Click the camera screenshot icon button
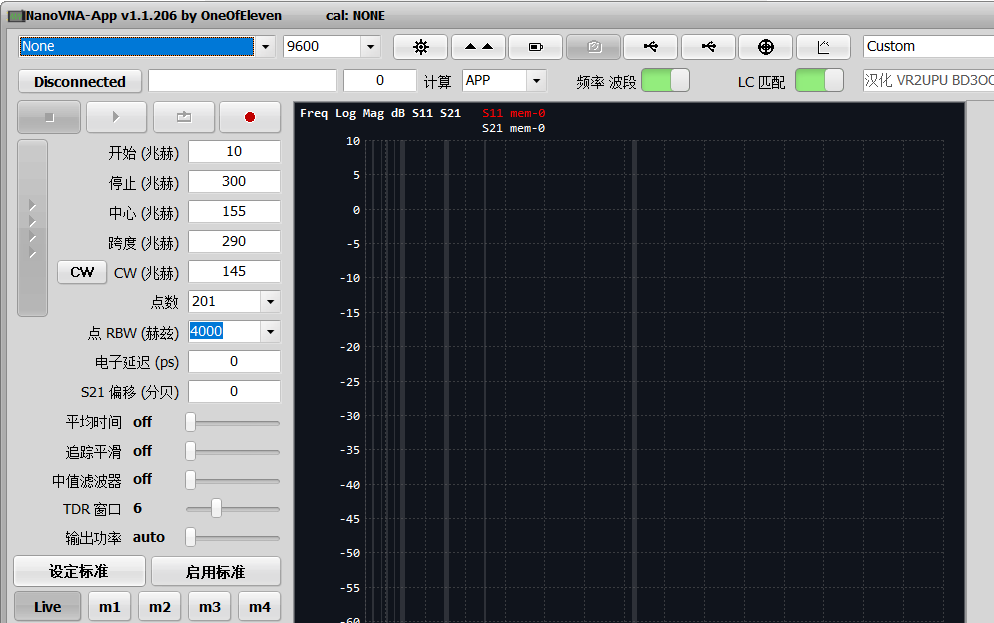 pyautogui.click(x=593, y=47)
